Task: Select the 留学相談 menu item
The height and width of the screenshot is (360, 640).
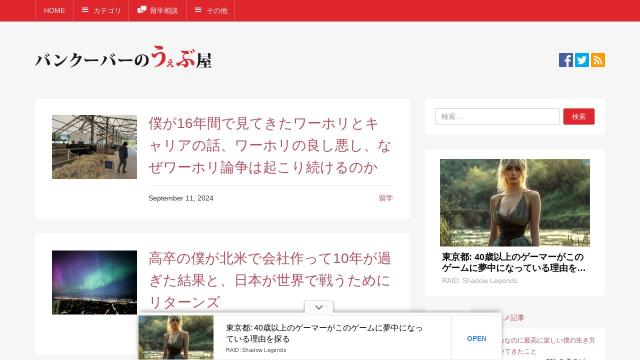Action: coord(158,11)
